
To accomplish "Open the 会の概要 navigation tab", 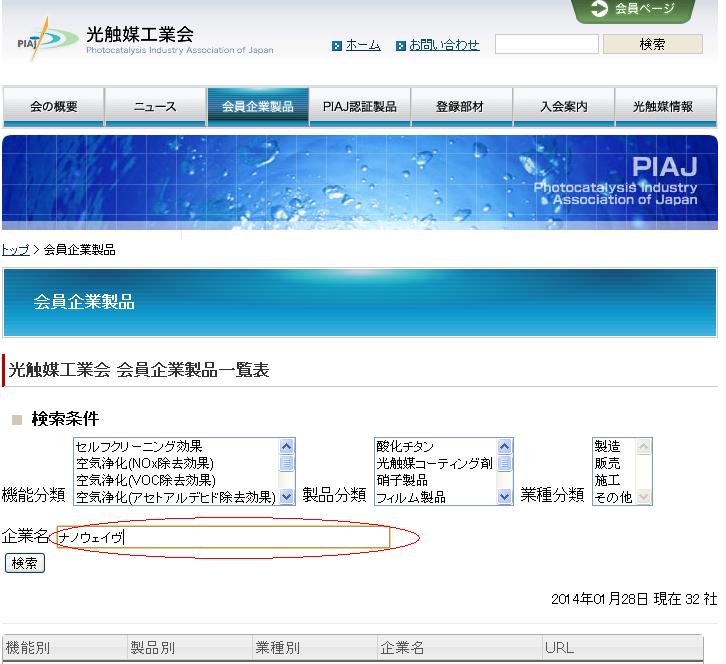I will (x=53, y=107).
